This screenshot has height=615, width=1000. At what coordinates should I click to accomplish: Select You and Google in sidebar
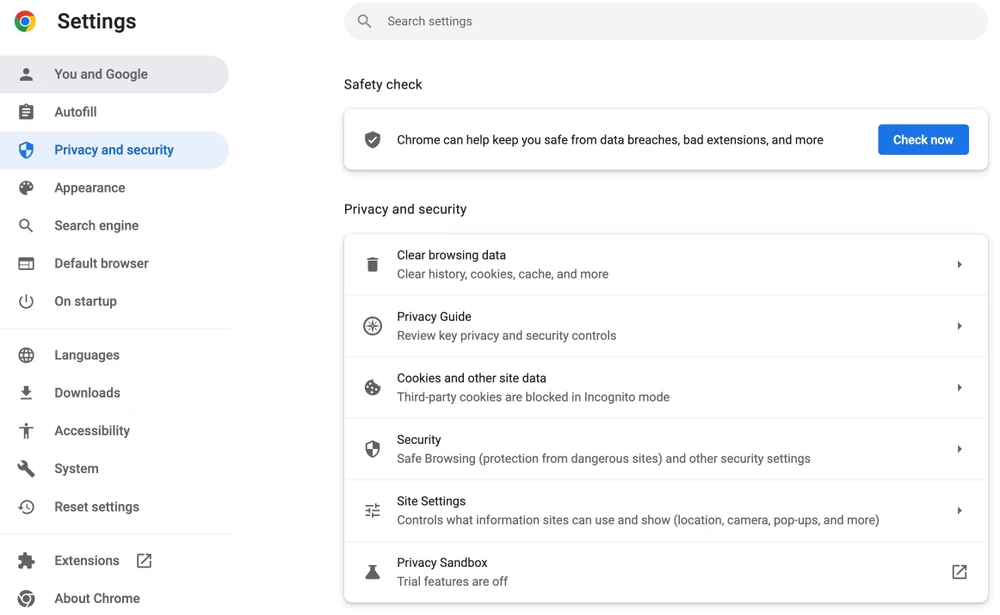101,74
